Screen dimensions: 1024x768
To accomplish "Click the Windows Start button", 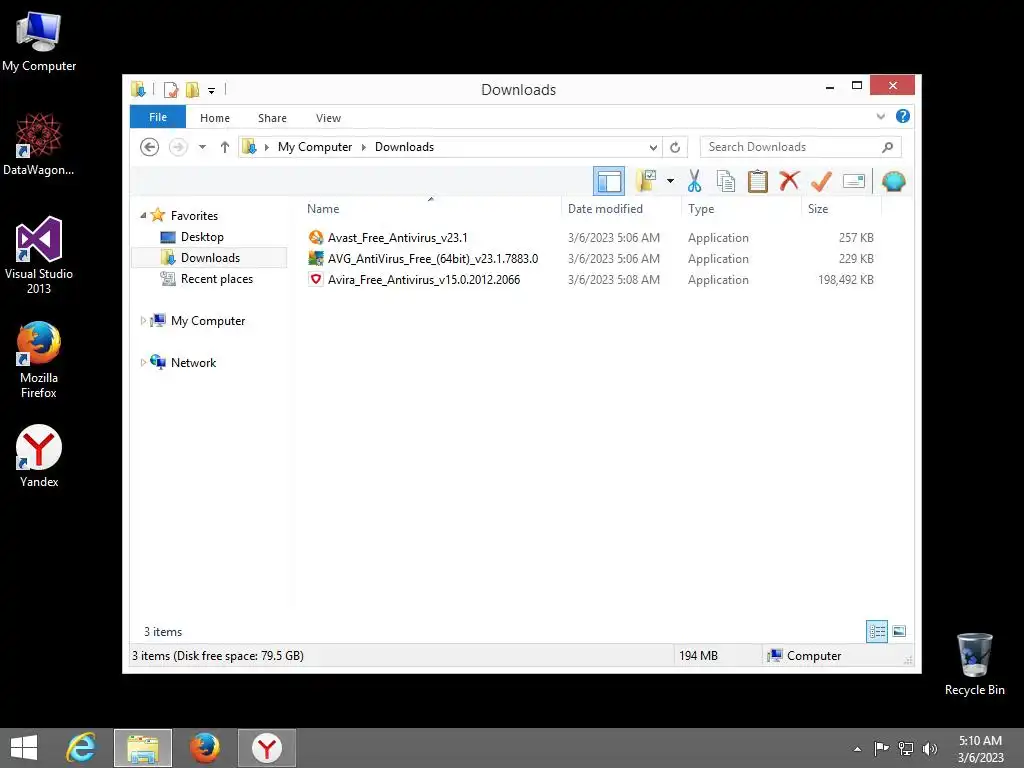I will (x=24, y=748).
